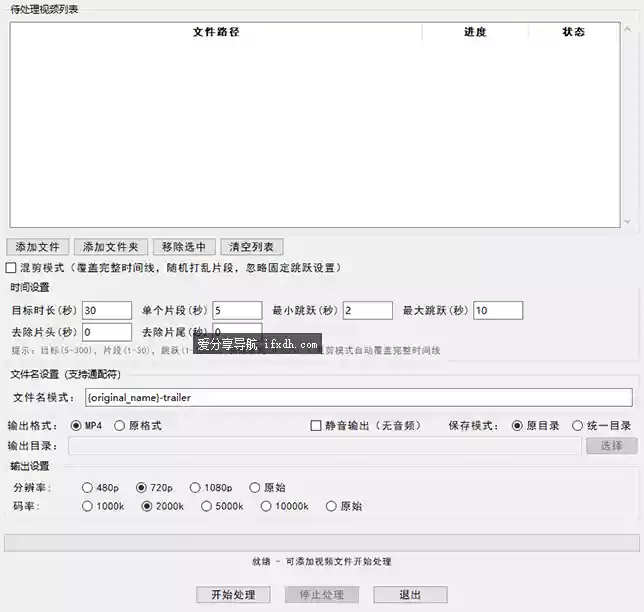644x612 pixels.
Task: Click the 选择 directory button
Action: 612,446
